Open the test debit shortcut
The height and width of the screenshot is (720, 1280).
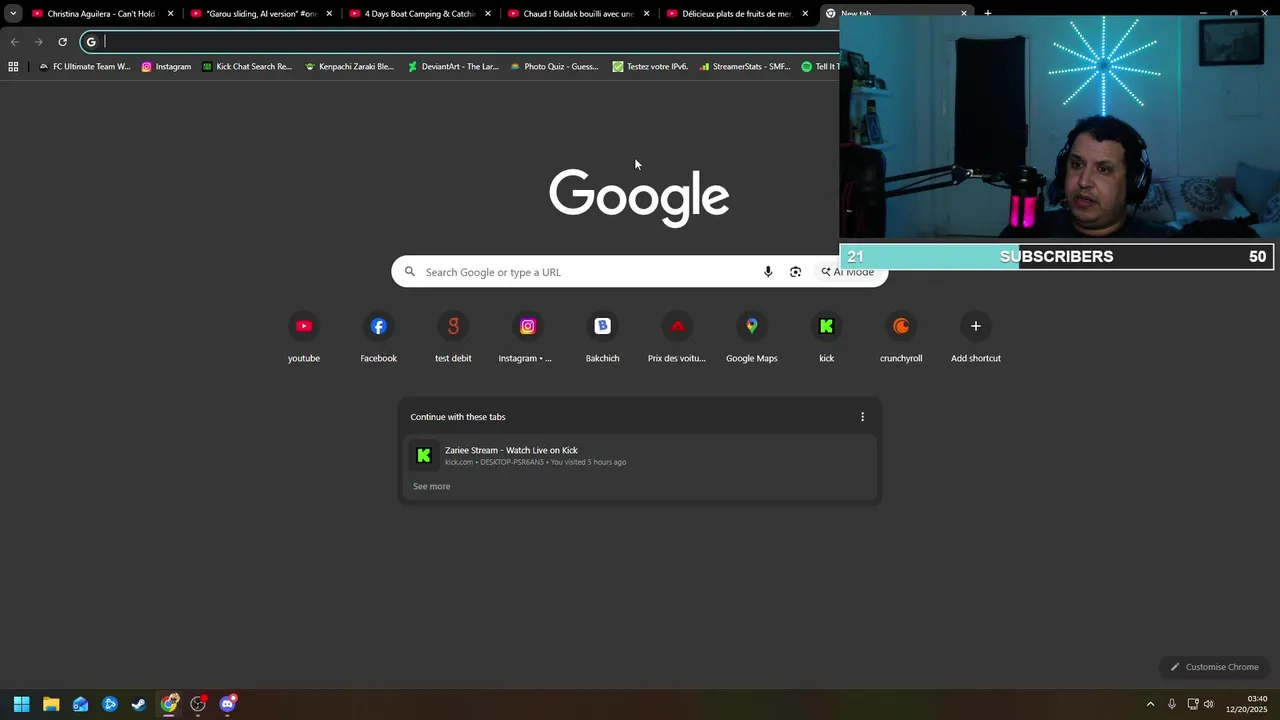[x=453, y=337]
